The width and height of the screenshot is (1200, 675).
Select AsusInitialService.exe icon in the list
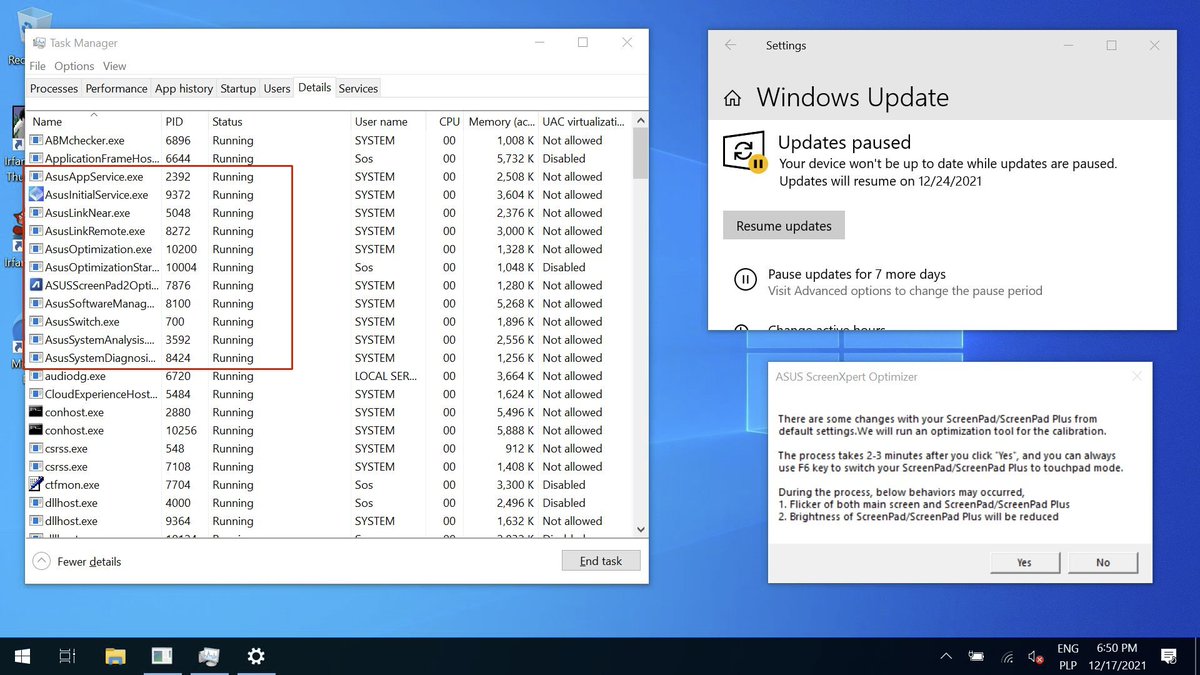click(x=37, y=195)
